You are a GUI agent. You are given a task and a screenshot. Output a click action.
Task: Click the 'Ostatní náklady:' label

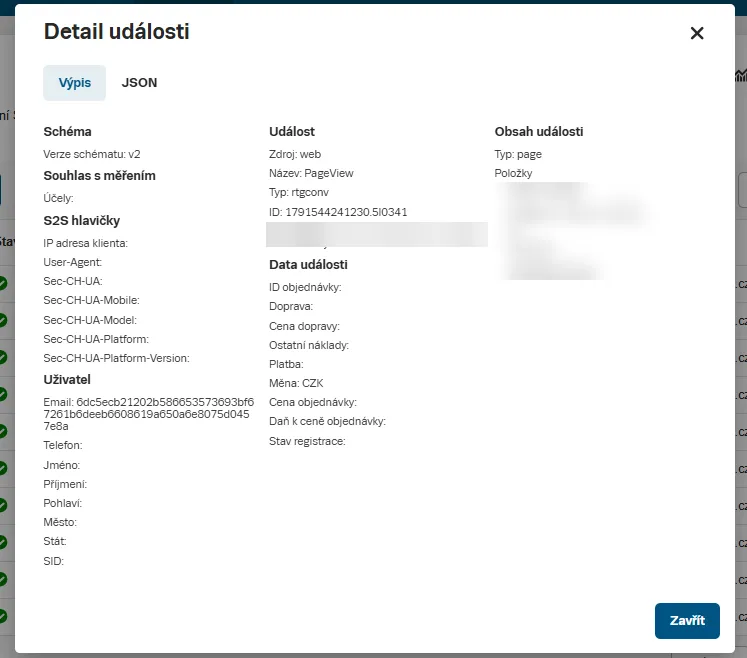pos(309,345)
